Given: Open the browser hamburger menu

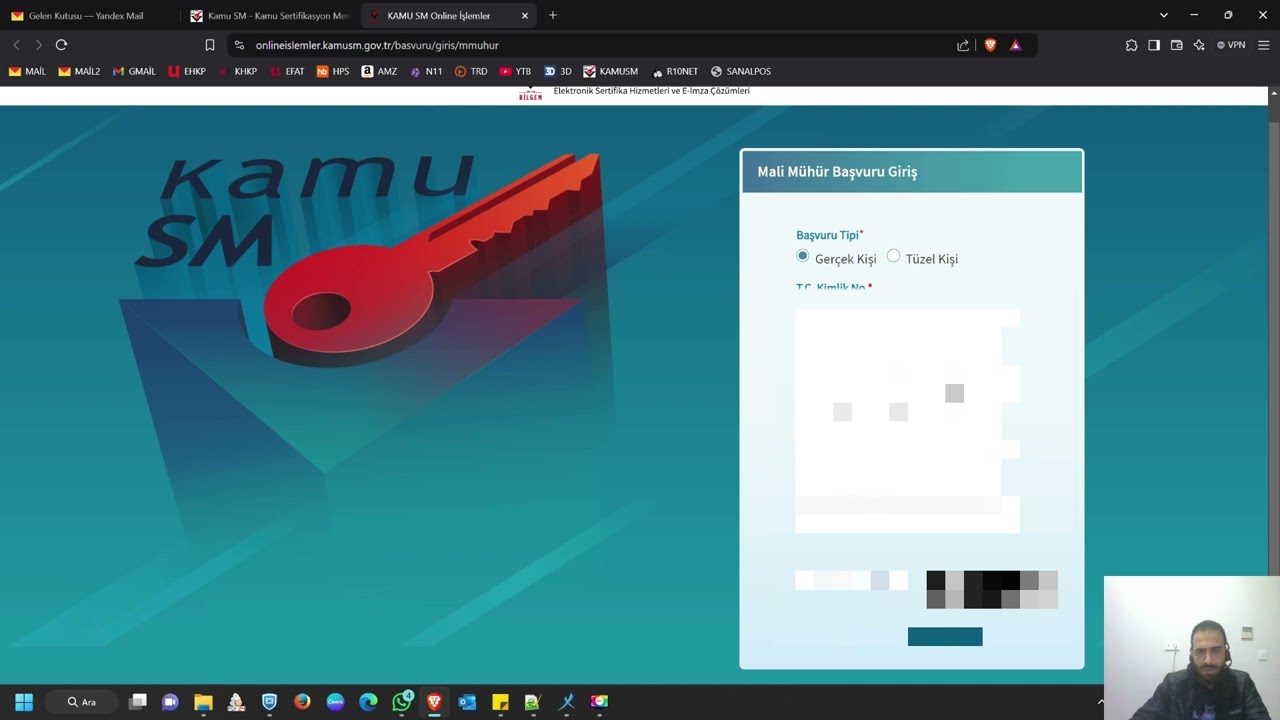Looking at the screenshot, I should [1263, 45].
